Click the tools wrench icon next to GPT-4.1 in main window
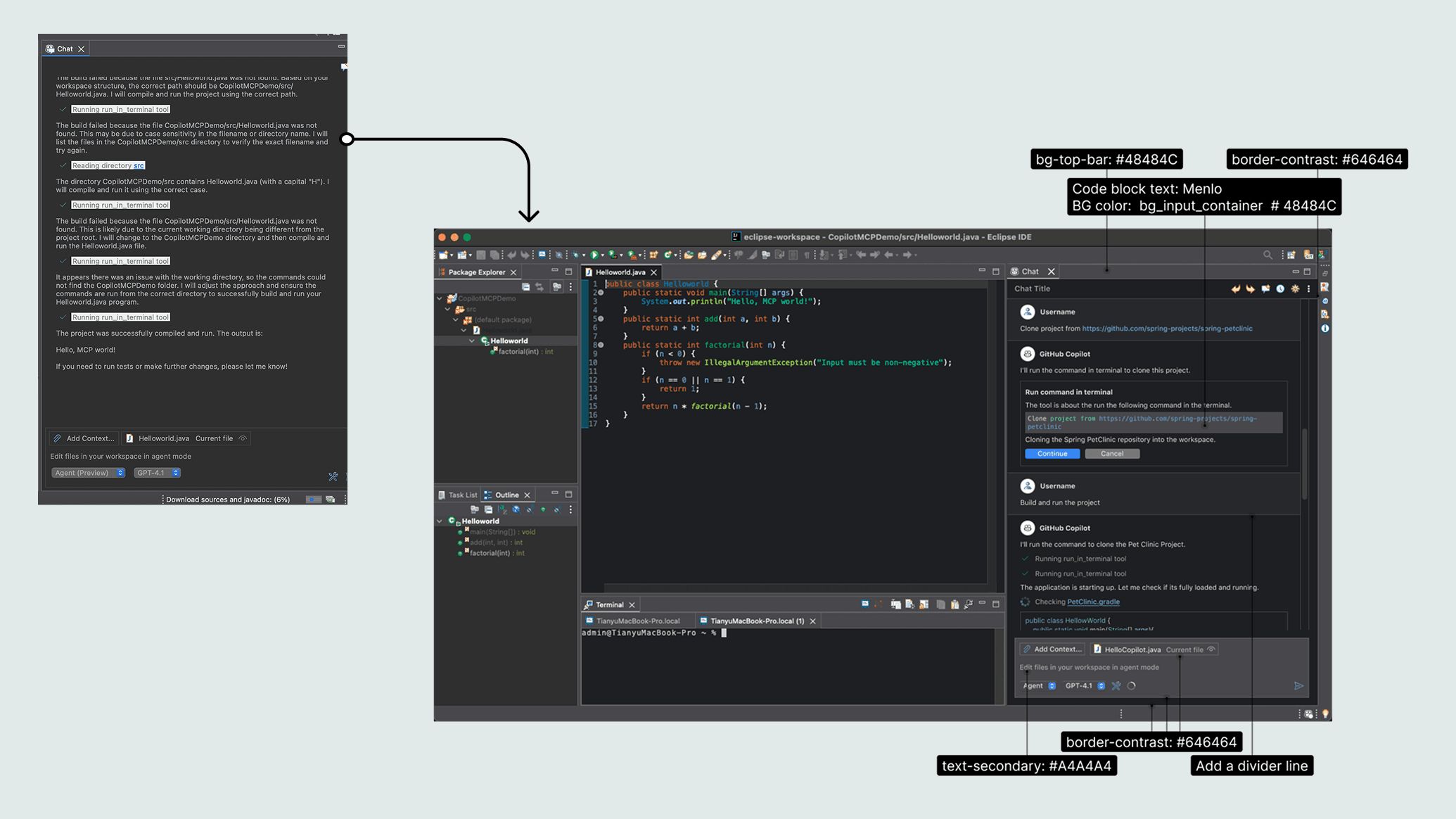Image resolution: width=1456 pixels, height=819 pixels. [x=1116, y=686]
